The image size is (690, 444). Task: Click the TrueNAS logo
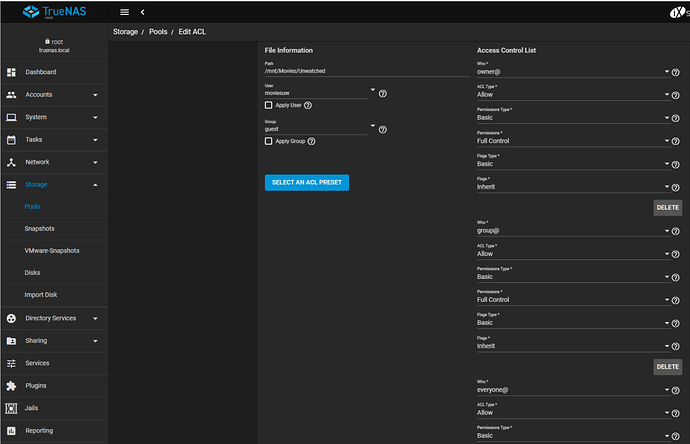pyautogui.click(x=55, y=12)
